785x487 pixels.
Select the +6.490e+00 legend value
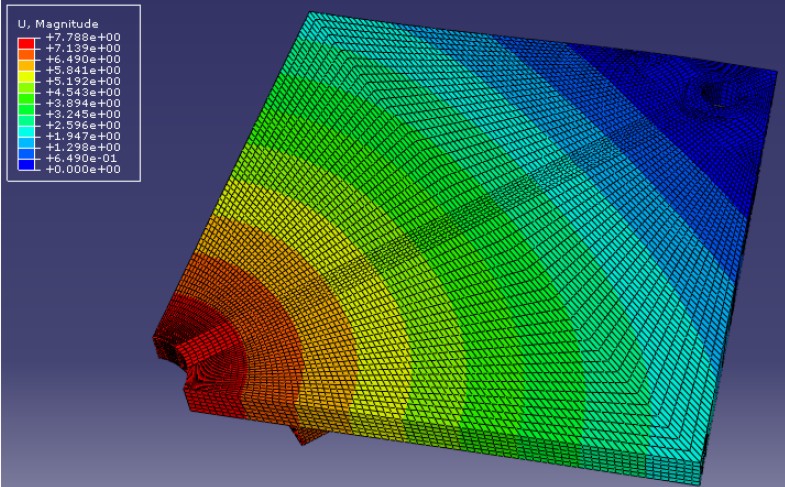coord(83,59)
